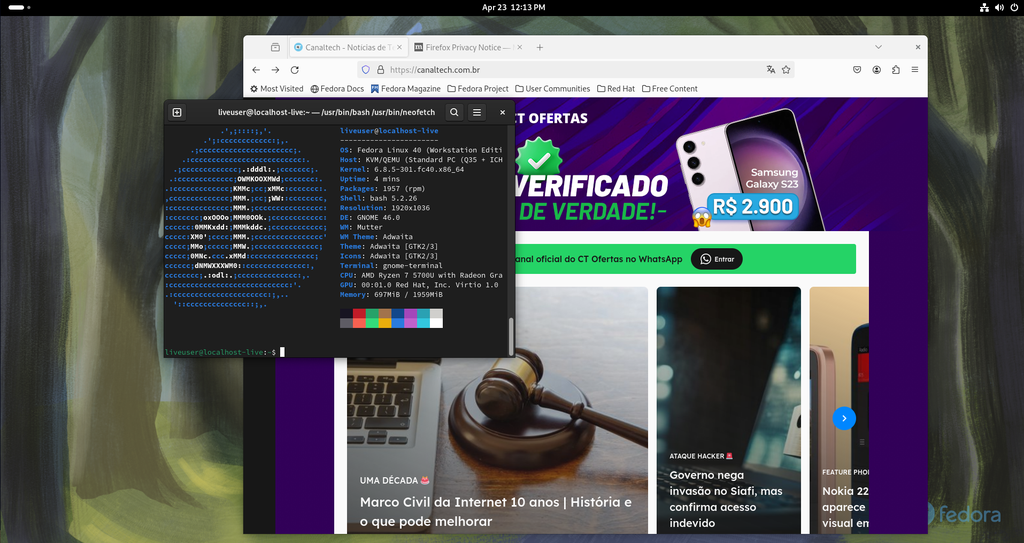The height and width of the screenshot is (543, 1024).
Task: Expand the list all tabs chevron
Action: [878, 47]
